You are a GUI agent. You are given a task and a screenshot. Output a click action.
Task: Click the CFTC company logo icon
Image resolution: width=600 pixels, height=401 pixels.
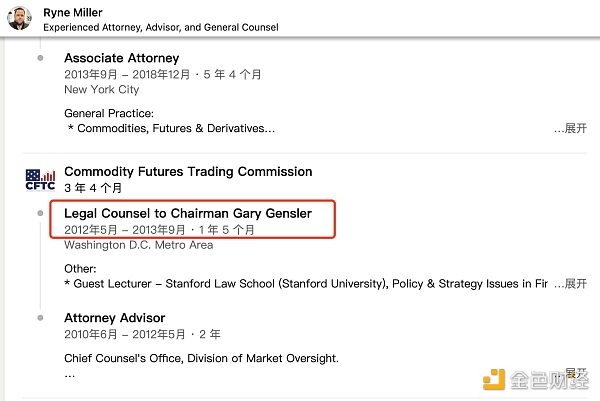39,180
